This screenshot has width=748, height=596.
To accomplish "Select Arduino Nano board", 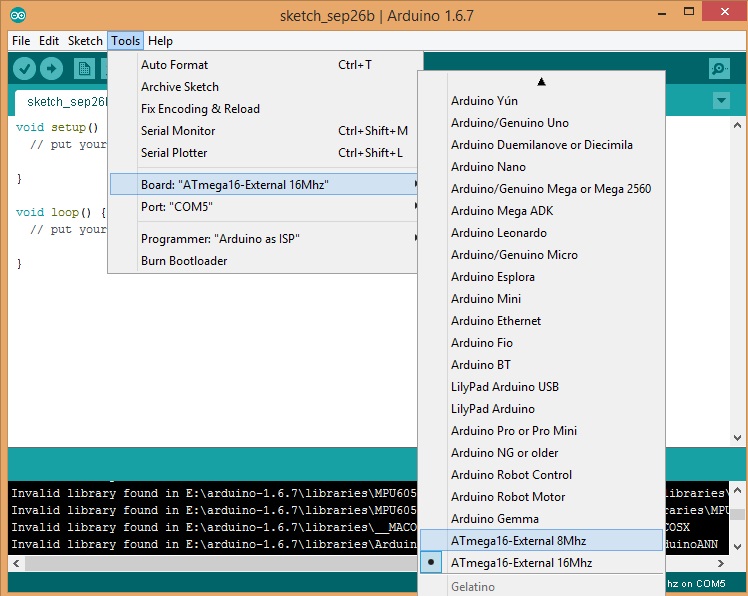I will pyautogui.click(x=541, y=167).
